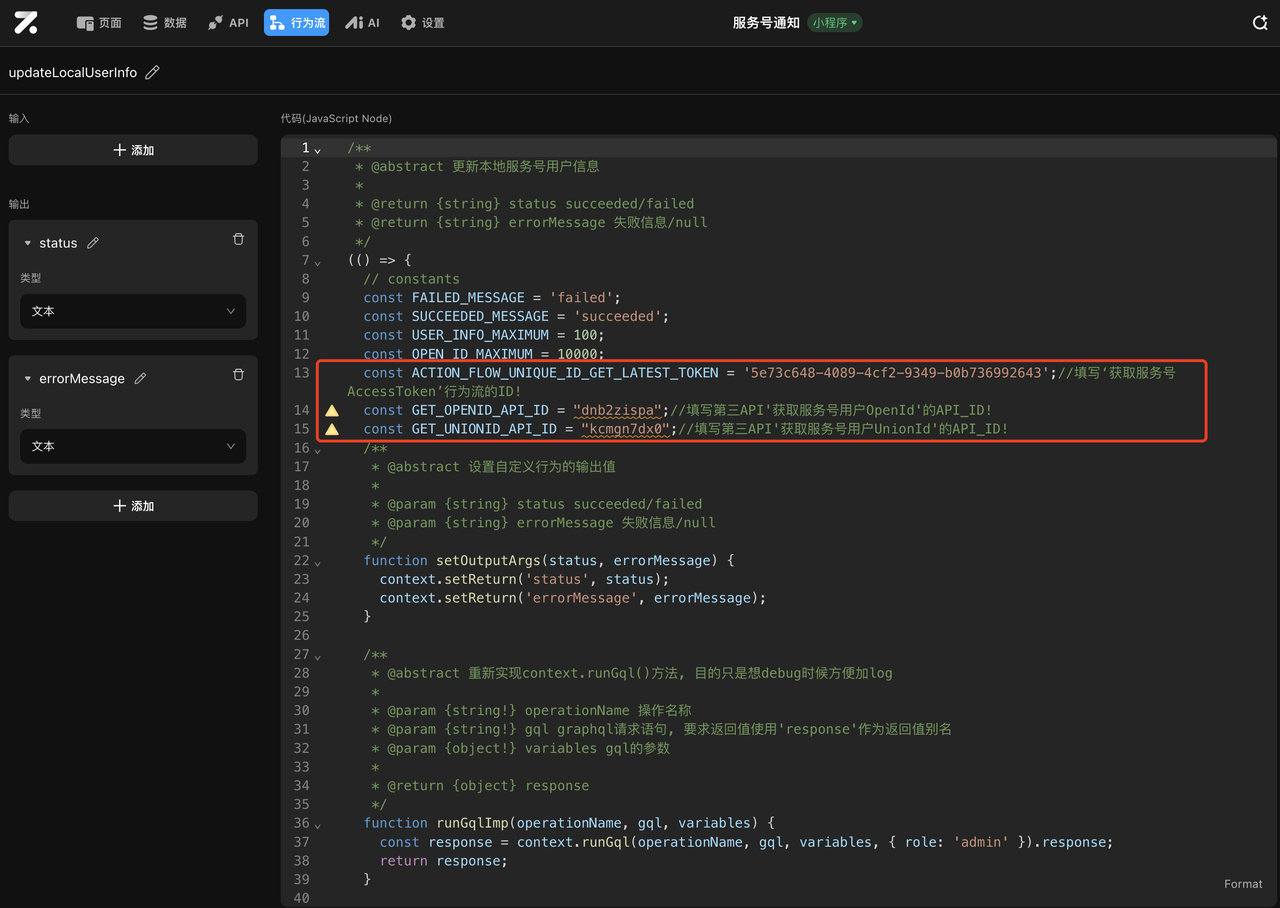Open the 页面 tab
1280x908 pixels.
click(x=99, y=22)
